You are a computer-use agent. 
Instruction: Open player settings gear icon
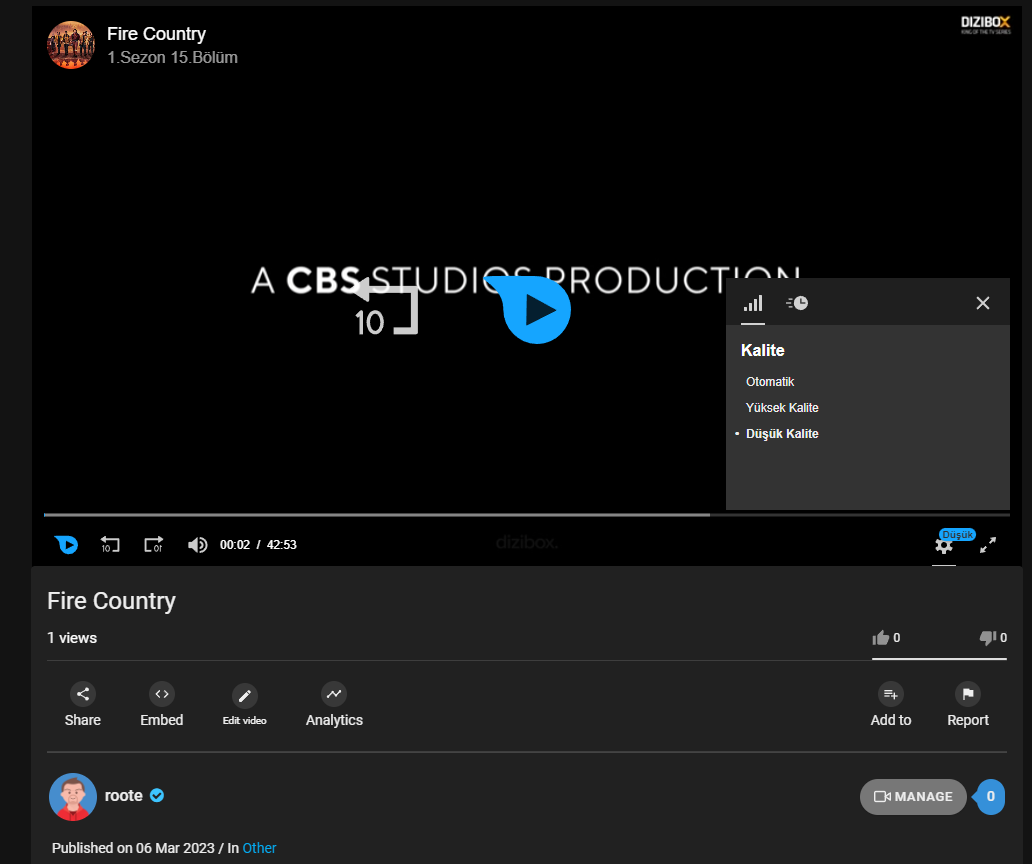click(x=944, y=546)
